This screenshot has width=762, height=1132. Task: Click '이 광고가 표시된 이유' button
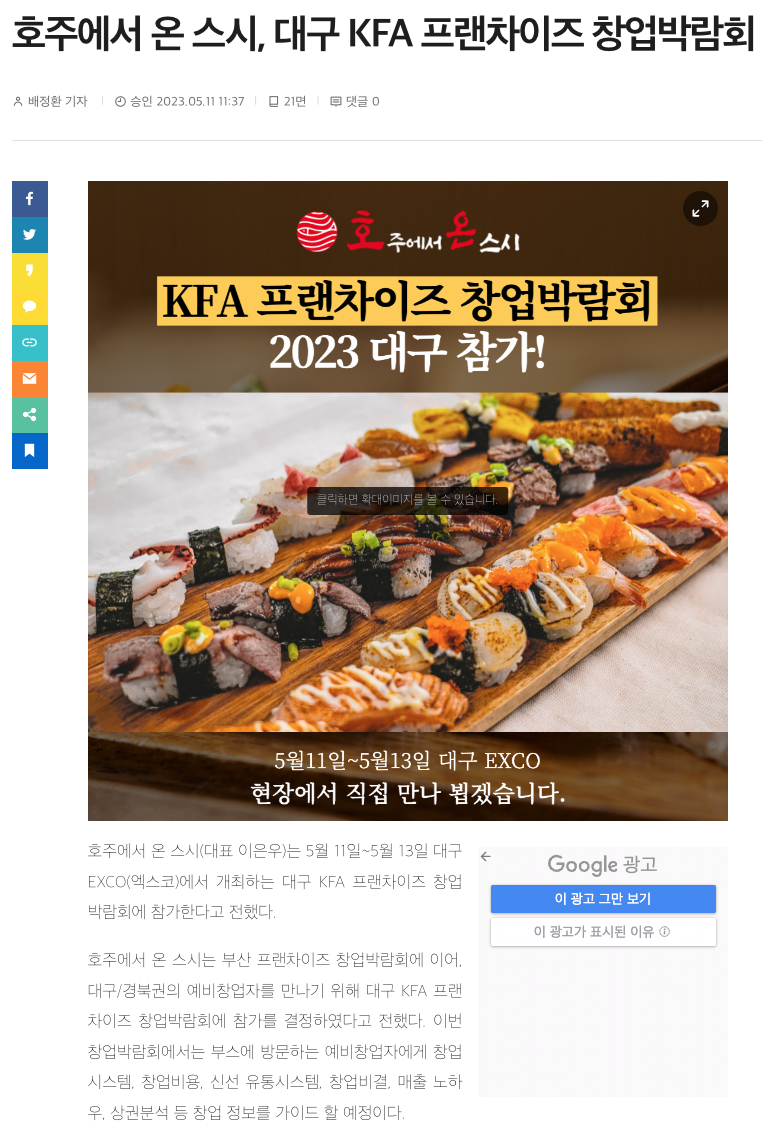(603, 932)
